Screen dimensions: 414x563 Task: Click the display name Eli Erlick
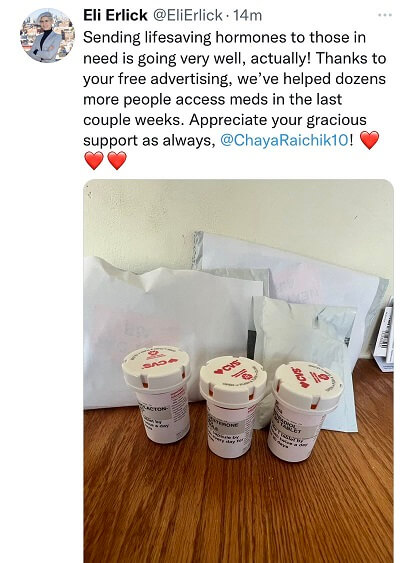pyautogui.click(x=115, y=15)
